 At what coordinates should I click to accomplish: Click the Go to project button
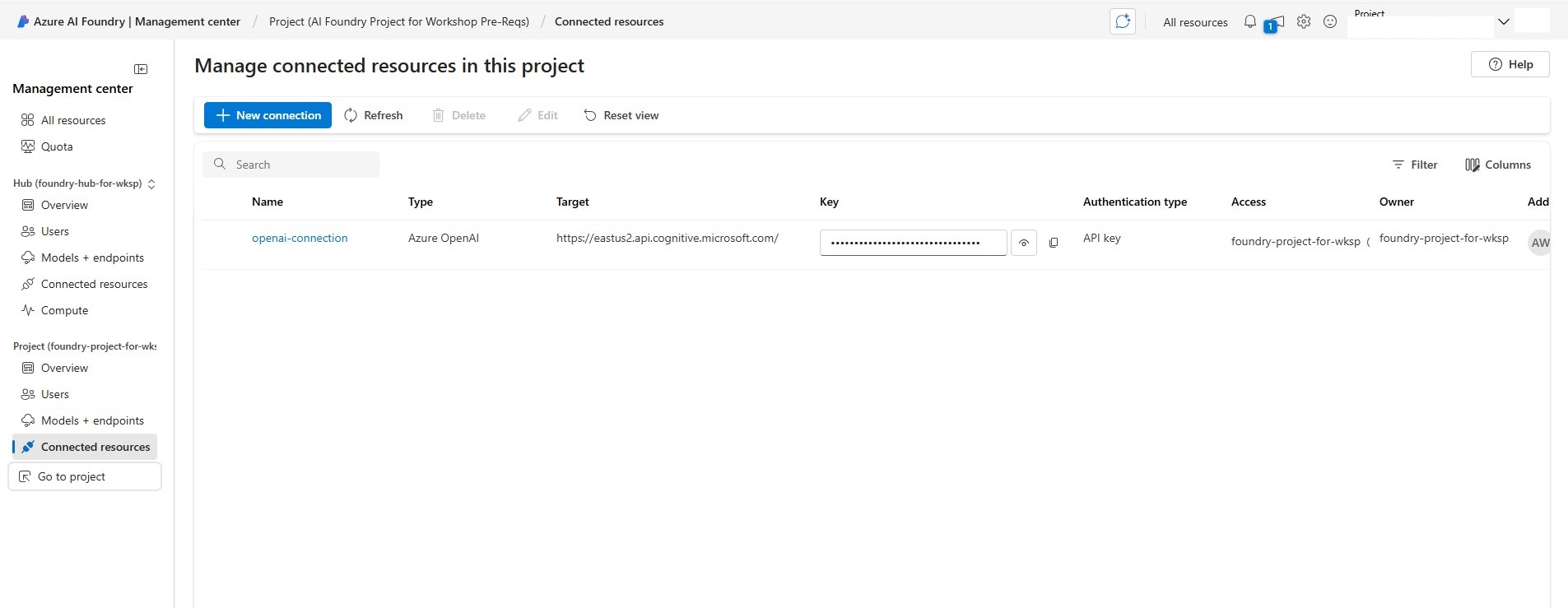(x=85, y=476)
